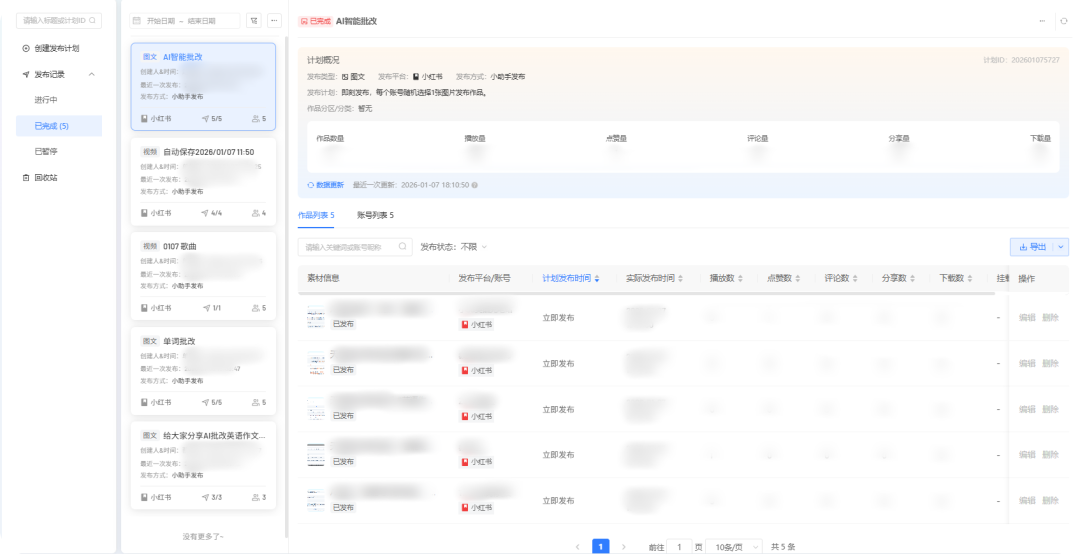Sort by 计划发布时间 column
Screen dimensions: 1080x554
pos(597,279)
